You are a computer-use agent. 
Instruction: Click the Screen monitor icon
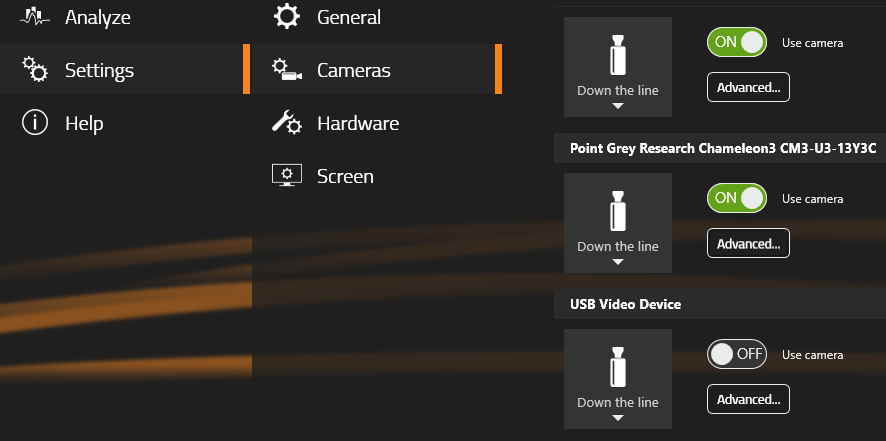(x=287, y=175)
